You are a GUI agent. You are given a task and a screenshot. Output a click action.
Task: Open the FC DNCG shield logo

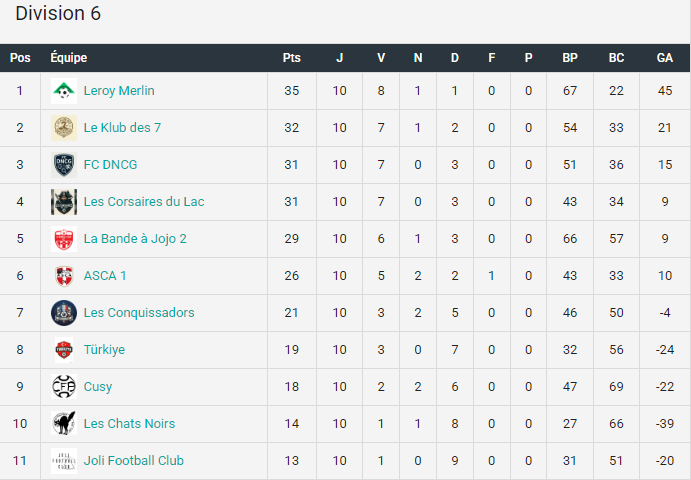coord(64,165)
